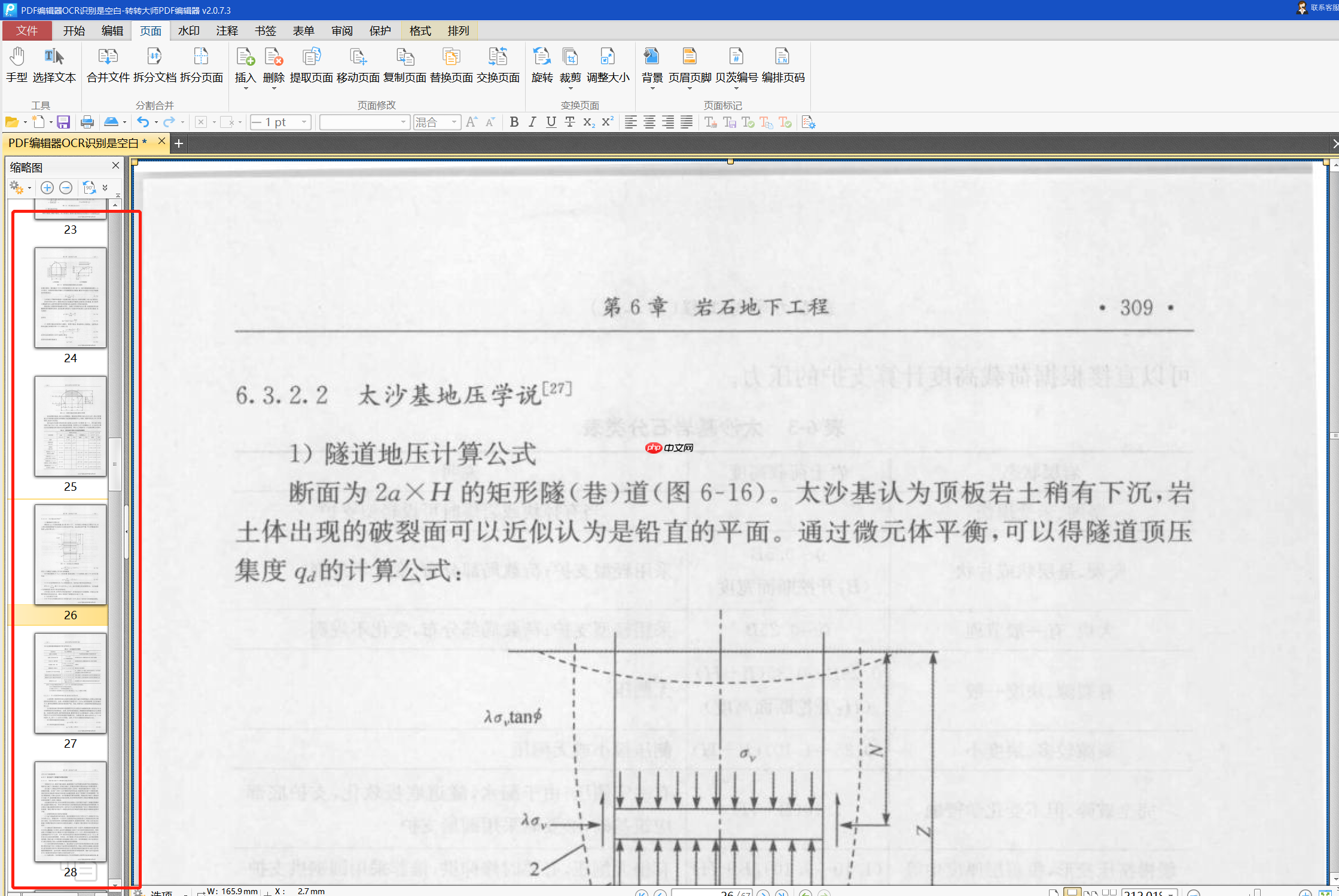Click the Scanner icon in quick toolbar
The height and width of the screenshot is (896, 1339).
pos(111,123)
